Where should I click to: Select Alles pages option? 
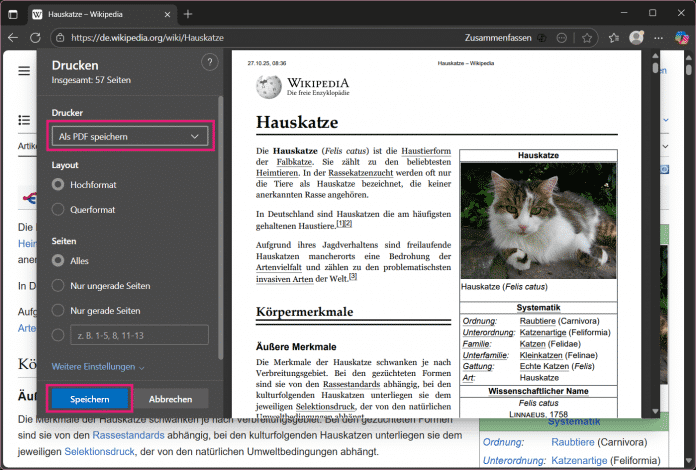[x=58, y=261]
